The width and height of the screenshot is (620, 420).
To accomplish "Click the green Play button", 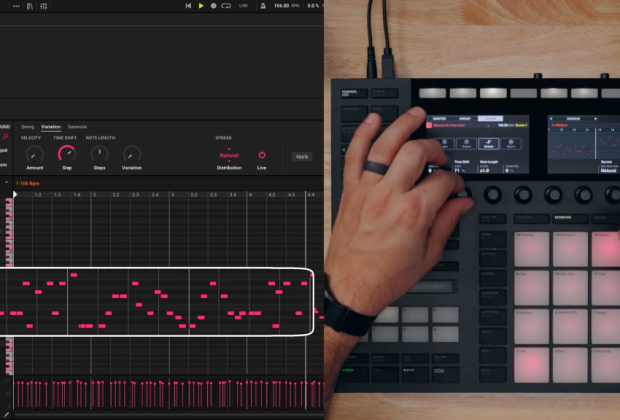I will (201, 6).
